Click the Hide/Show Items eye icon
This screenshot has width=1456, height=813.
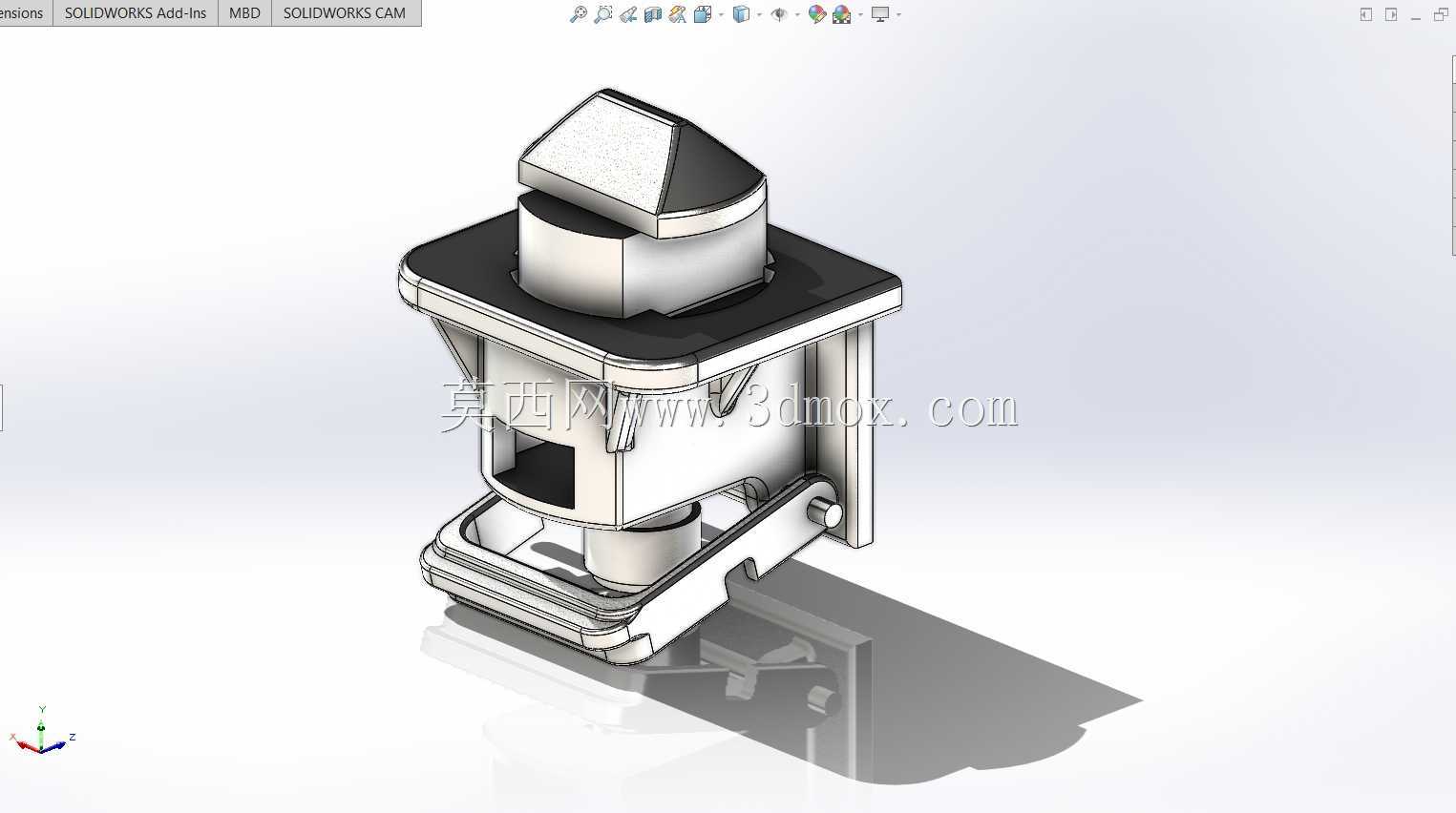[779, 14]
